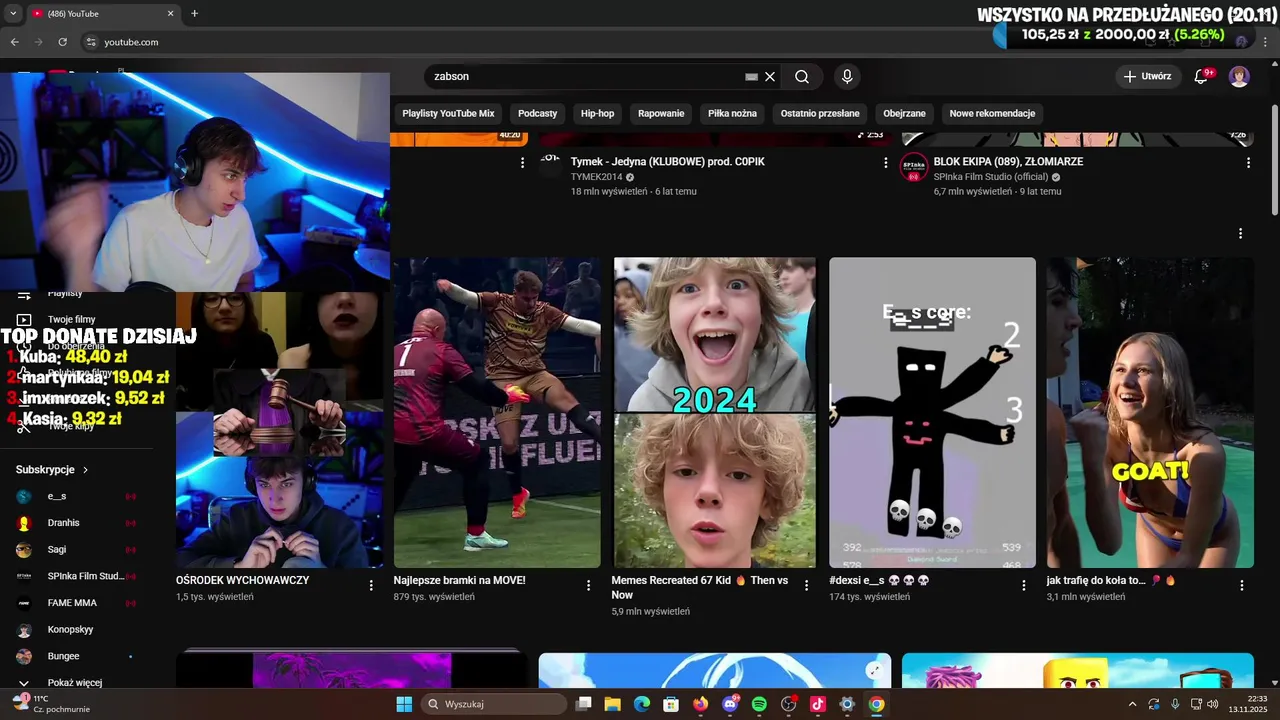Image resolution: width=1280 pixels, height=720 pixels.
Task: Play the #dexsi e__s short thumbnail
Action: click(932, 413)
